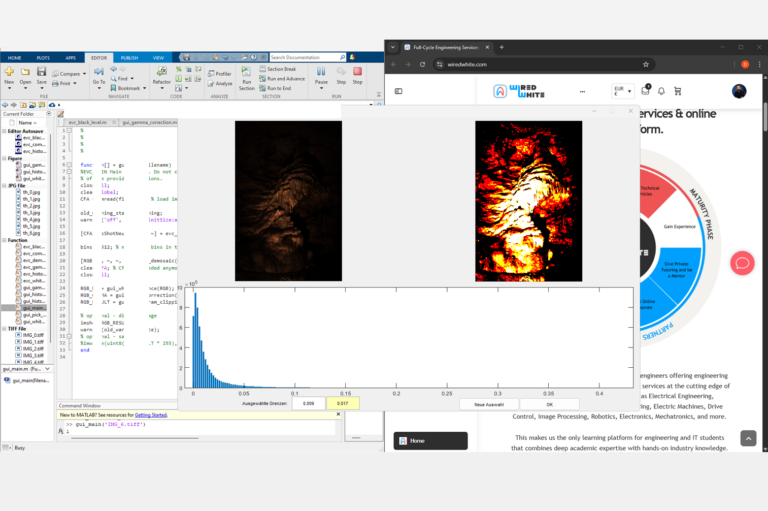The height and width of the screenshot is (511, 768).
Task: Open a new Chrome tab
Action: [x=502, y=48]
